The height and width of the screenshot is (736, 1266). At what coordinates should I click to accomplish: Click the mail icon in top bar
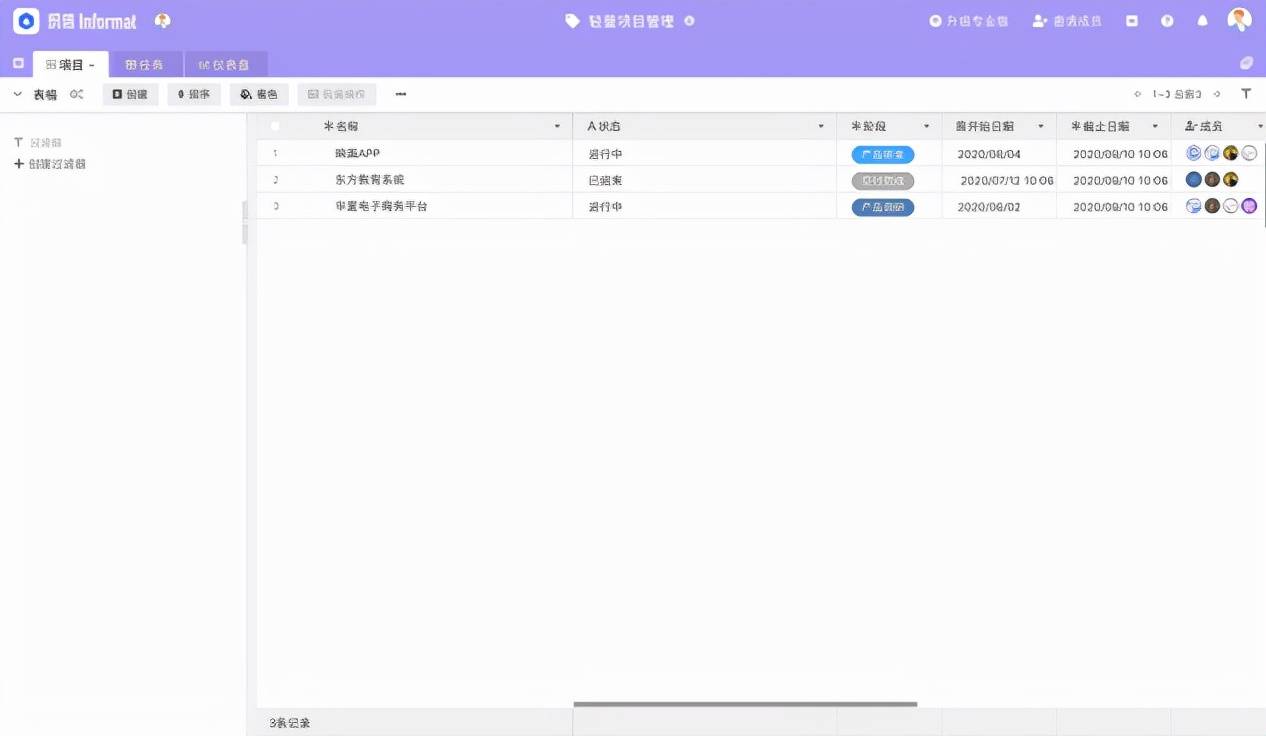tap(1132, 20)
